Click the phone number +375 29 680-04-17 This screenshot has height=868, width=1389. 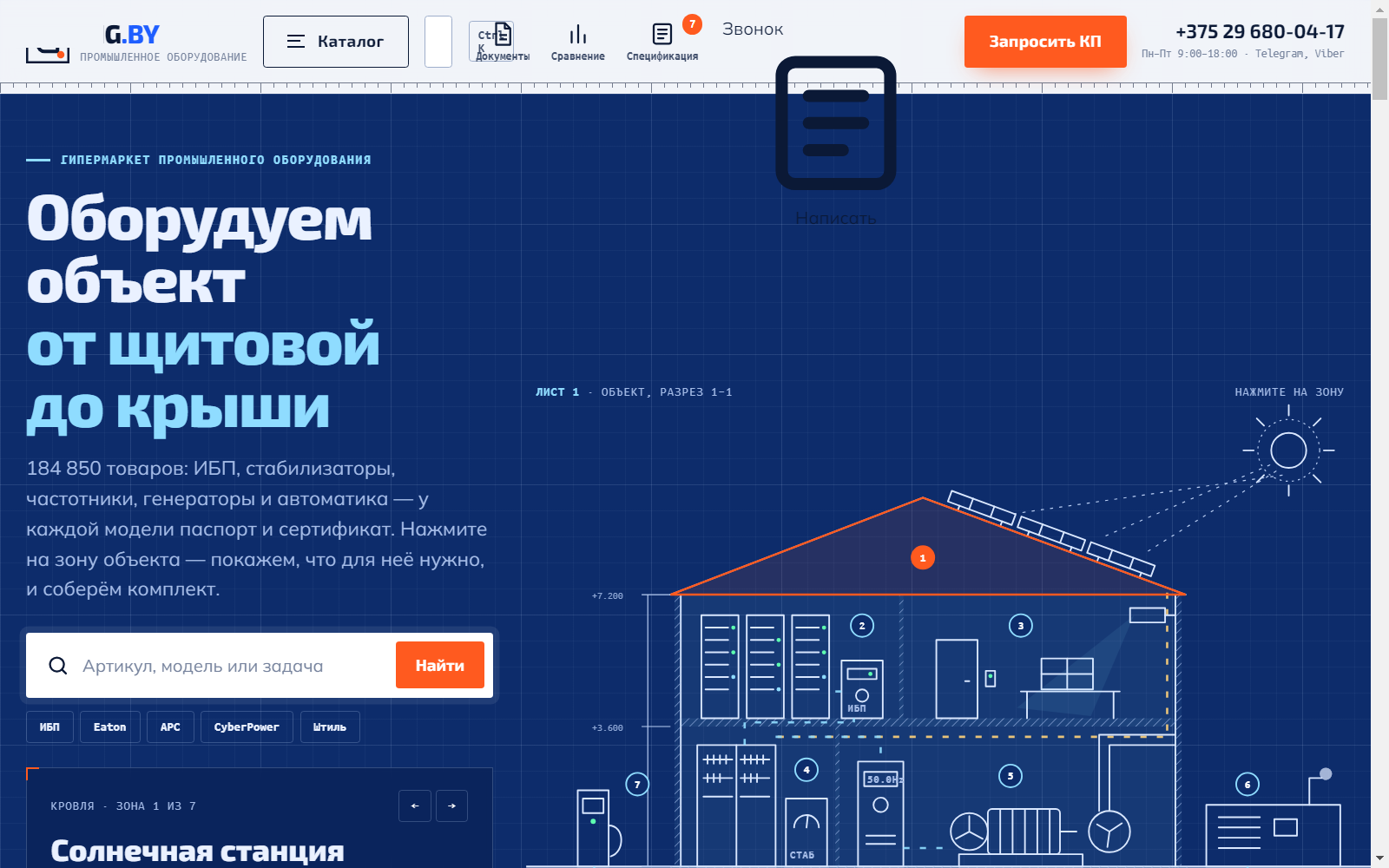point(1260,32)
